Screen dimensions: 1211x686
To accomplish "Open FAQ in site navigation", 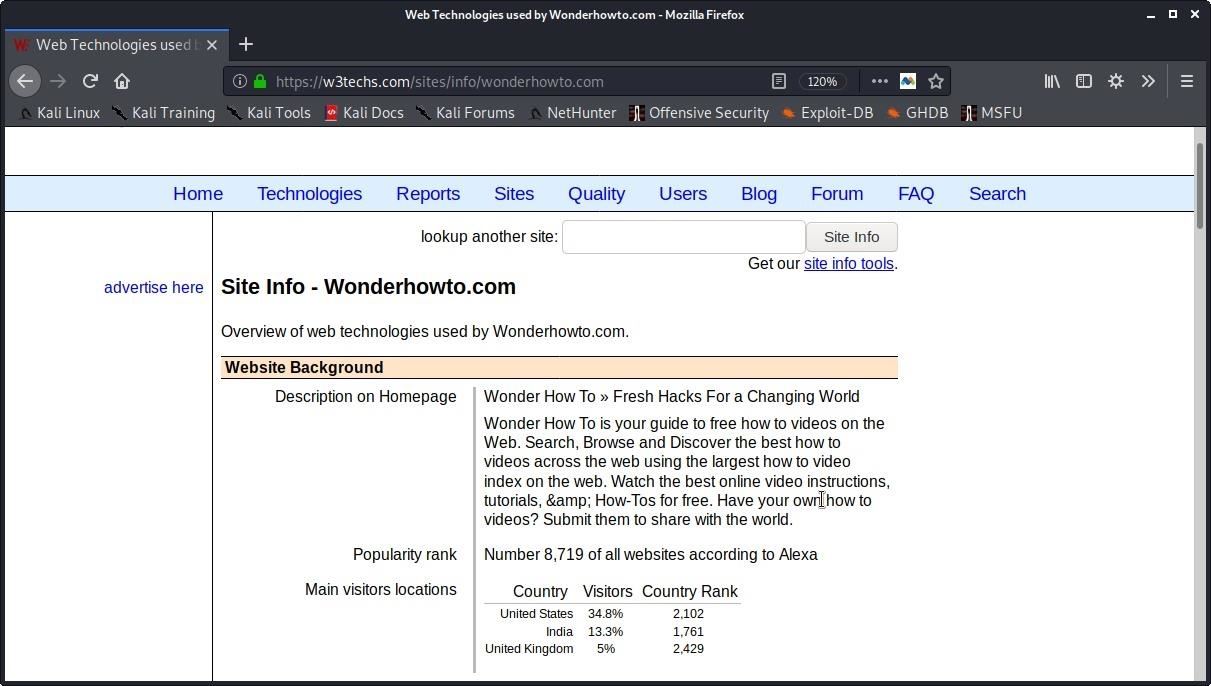I will pyautogui.click(x=916, y=194).
